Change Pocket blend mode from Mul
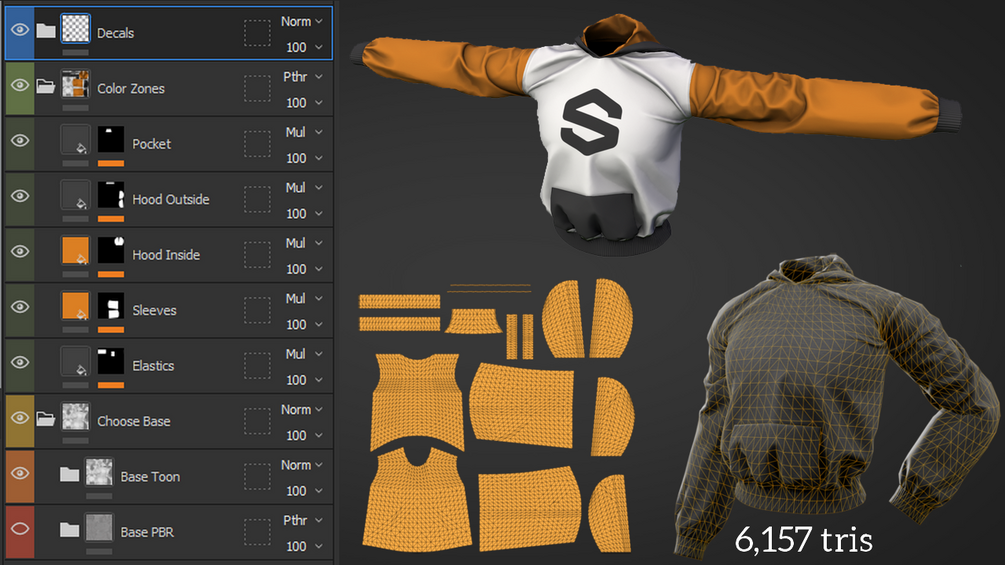 tap(302, 132)
